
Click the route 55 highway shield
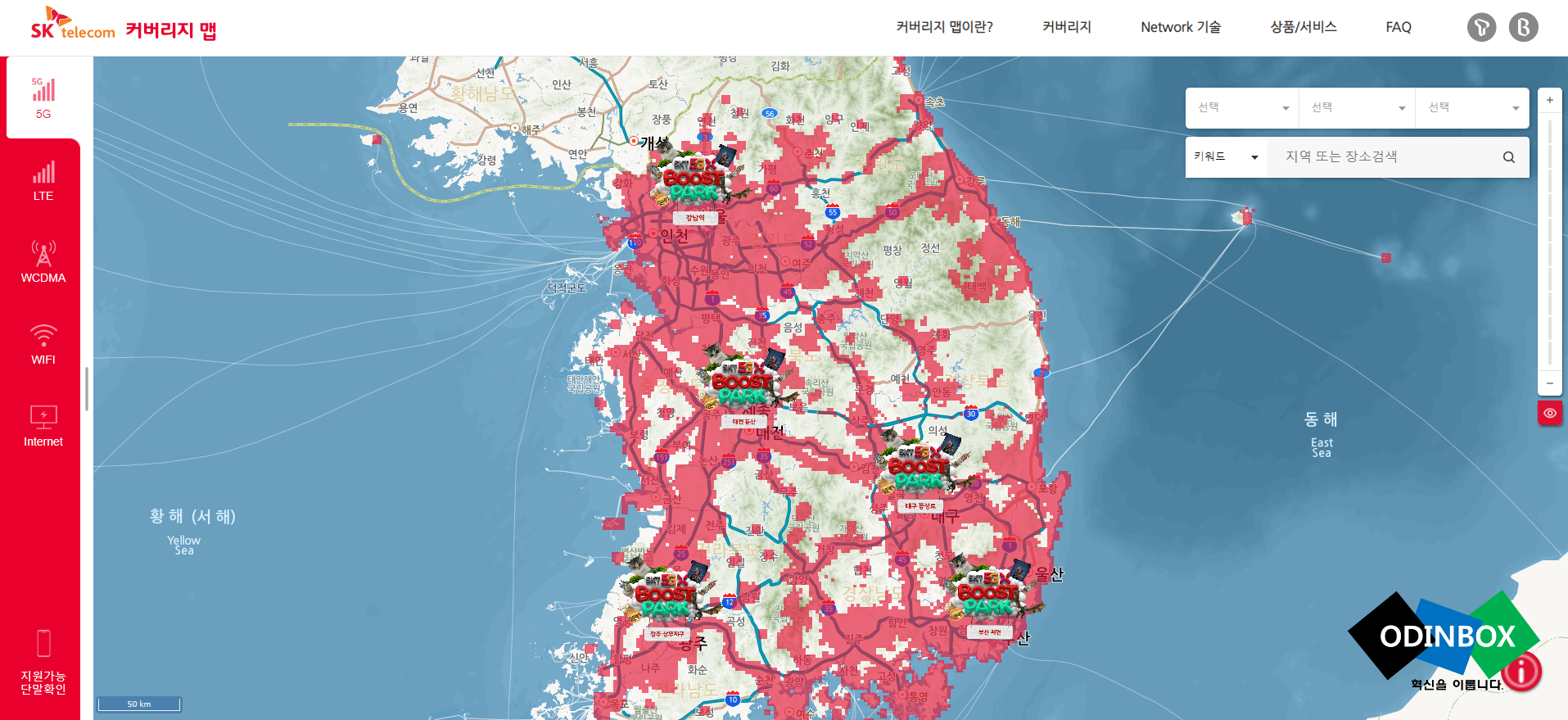point(833,211)
